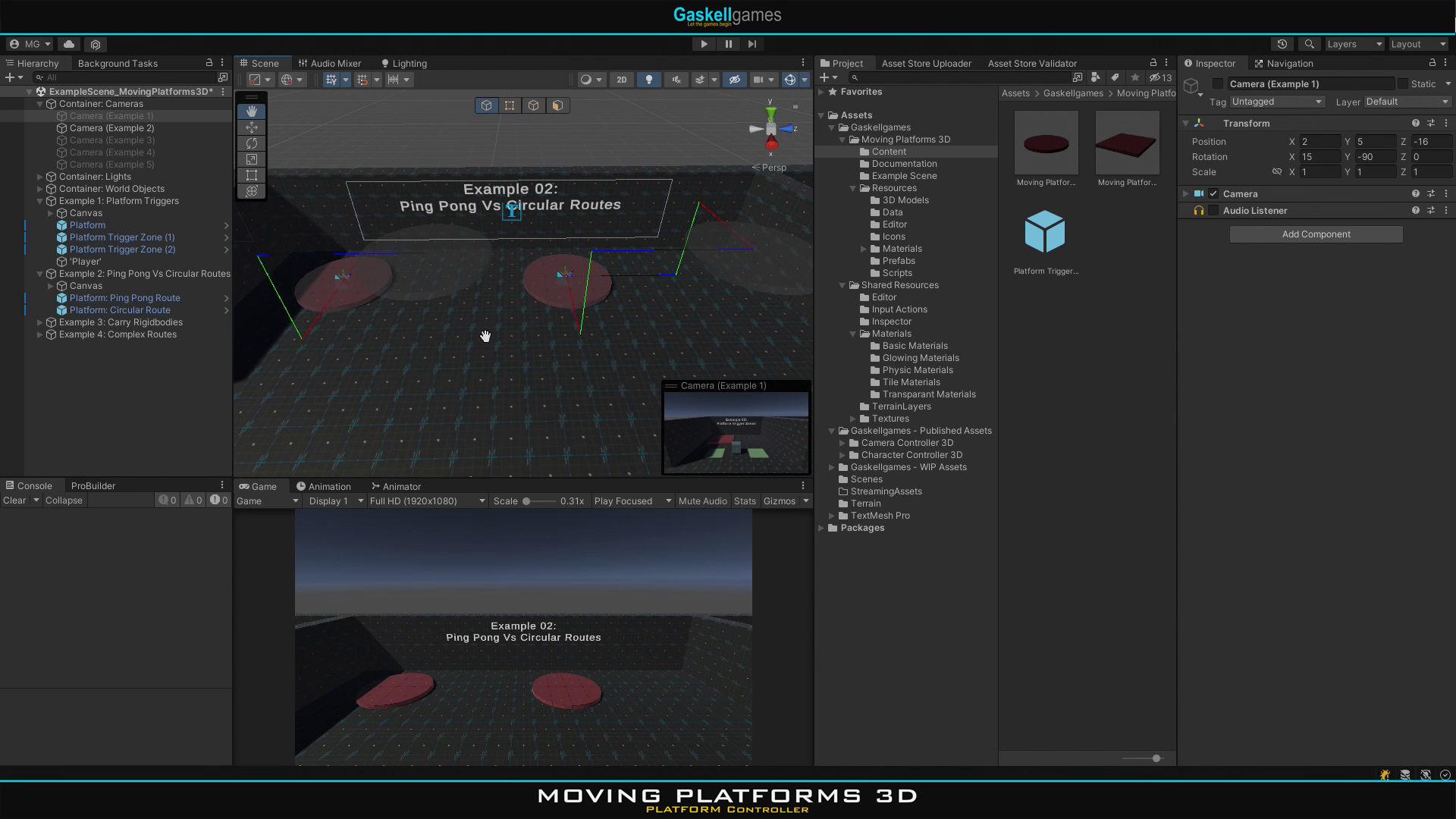
Task: Expand Example 3: Carry Rigidbodies in Hierarchy
Action: tap(40, 322)
